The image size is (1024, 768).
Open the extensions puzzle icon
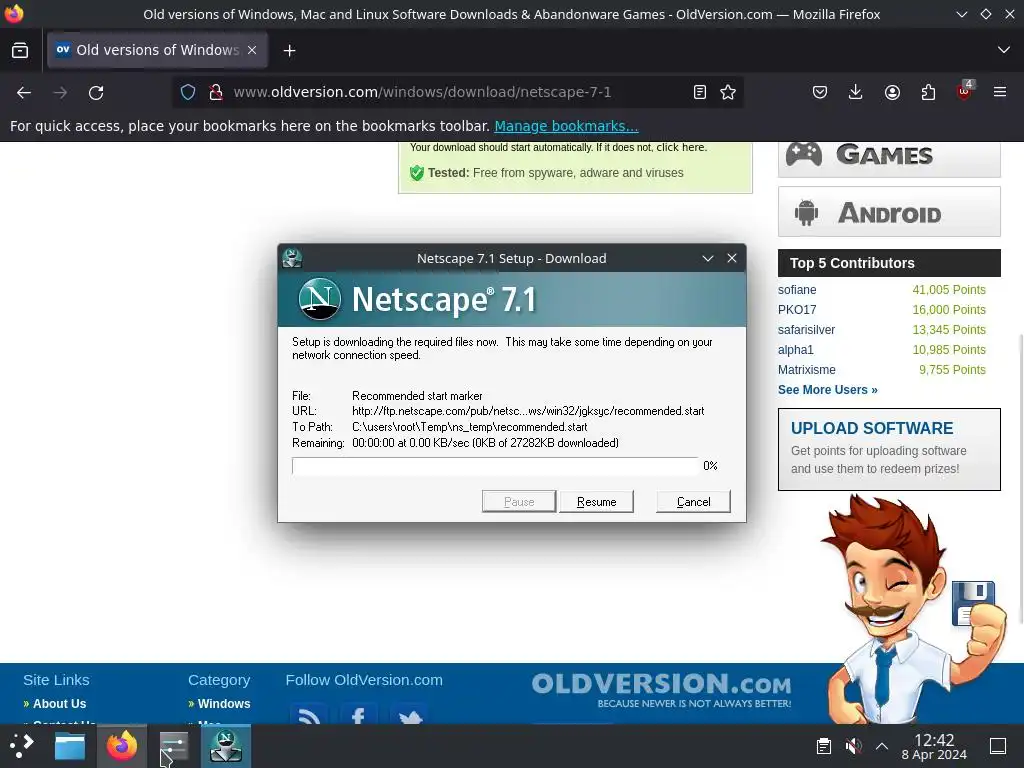pos(928,92)
